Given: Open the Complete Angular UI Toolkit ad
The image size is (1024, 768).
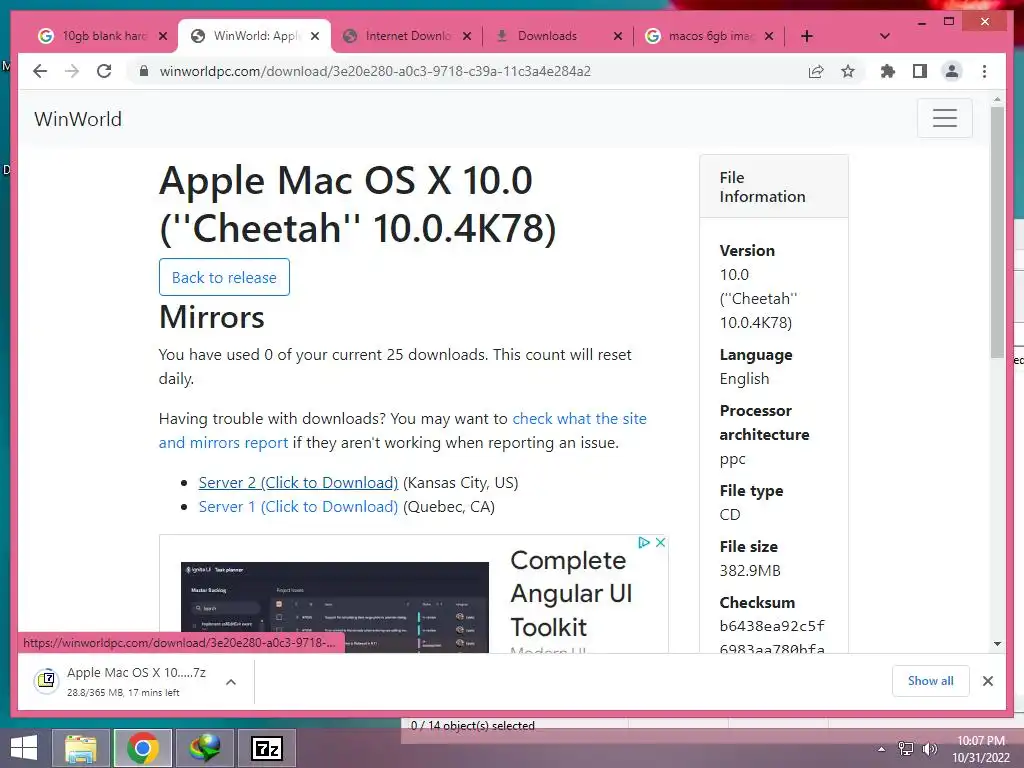Looking at the screenshot, I should point(571,593).
